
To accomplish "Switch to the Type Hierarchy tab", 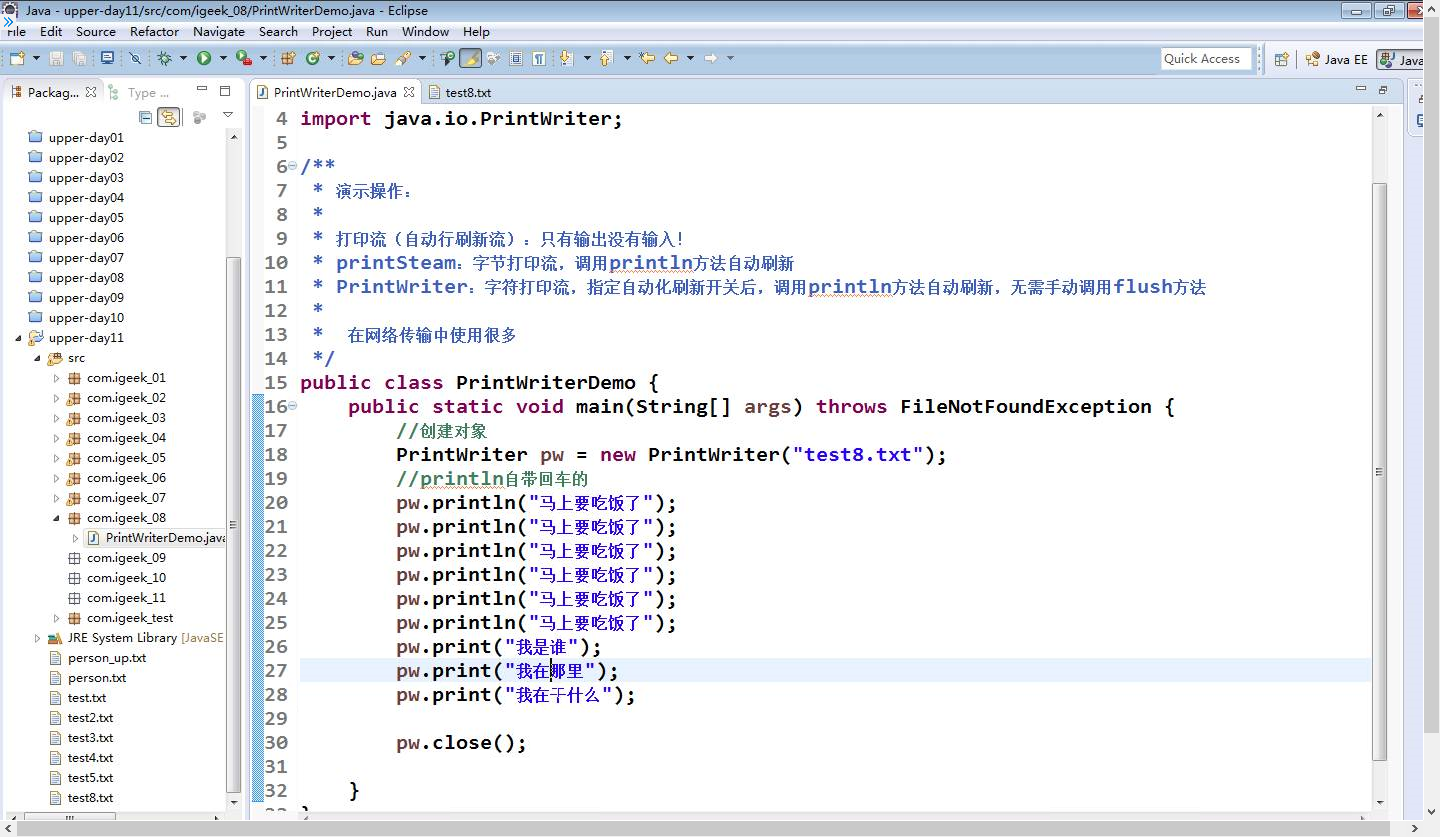I will 140,93.
